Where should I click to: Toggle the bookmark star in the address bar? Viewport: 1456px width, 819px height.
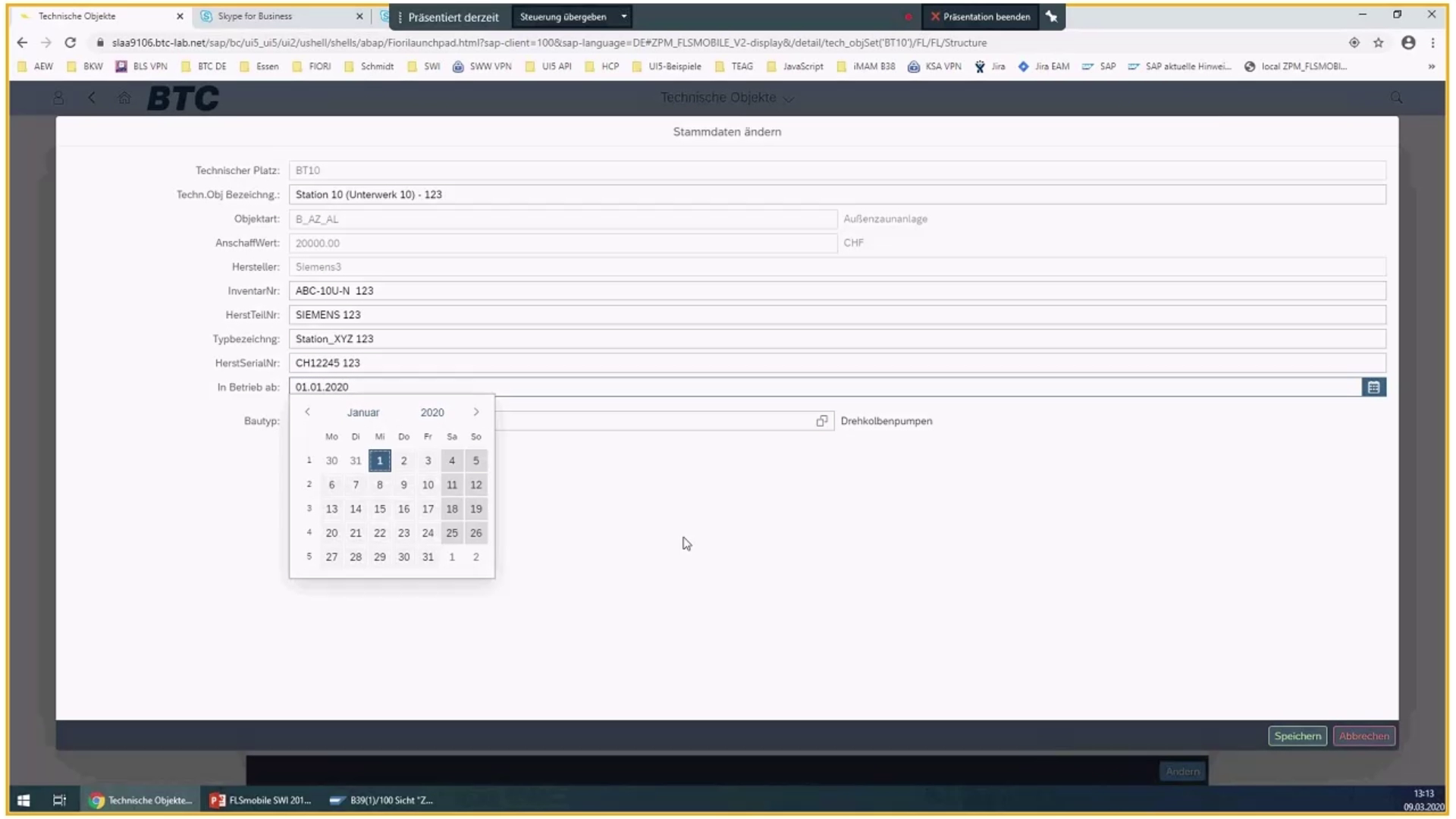[x=1379, y=42]
